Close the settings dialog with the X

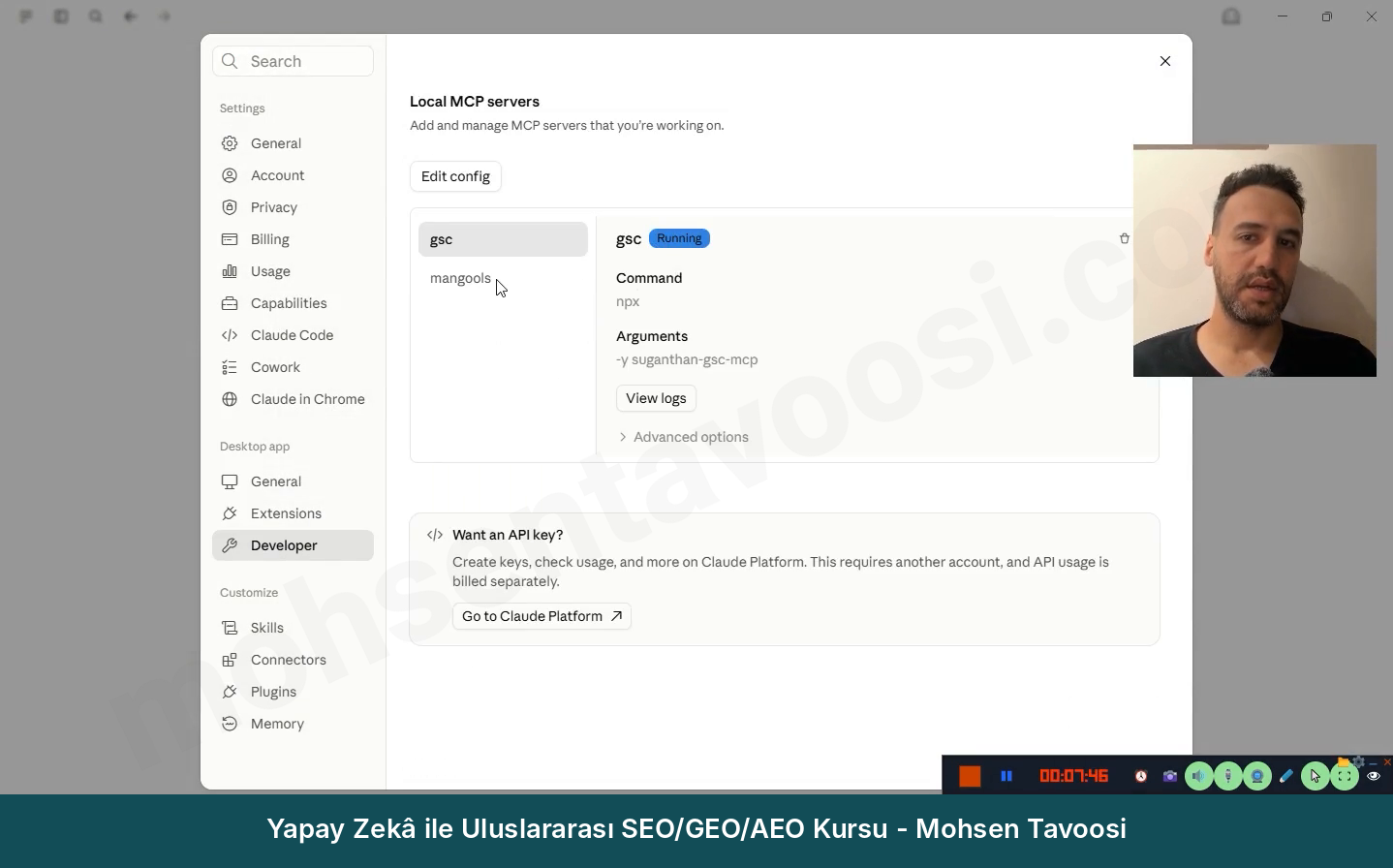coord(1165,61)
